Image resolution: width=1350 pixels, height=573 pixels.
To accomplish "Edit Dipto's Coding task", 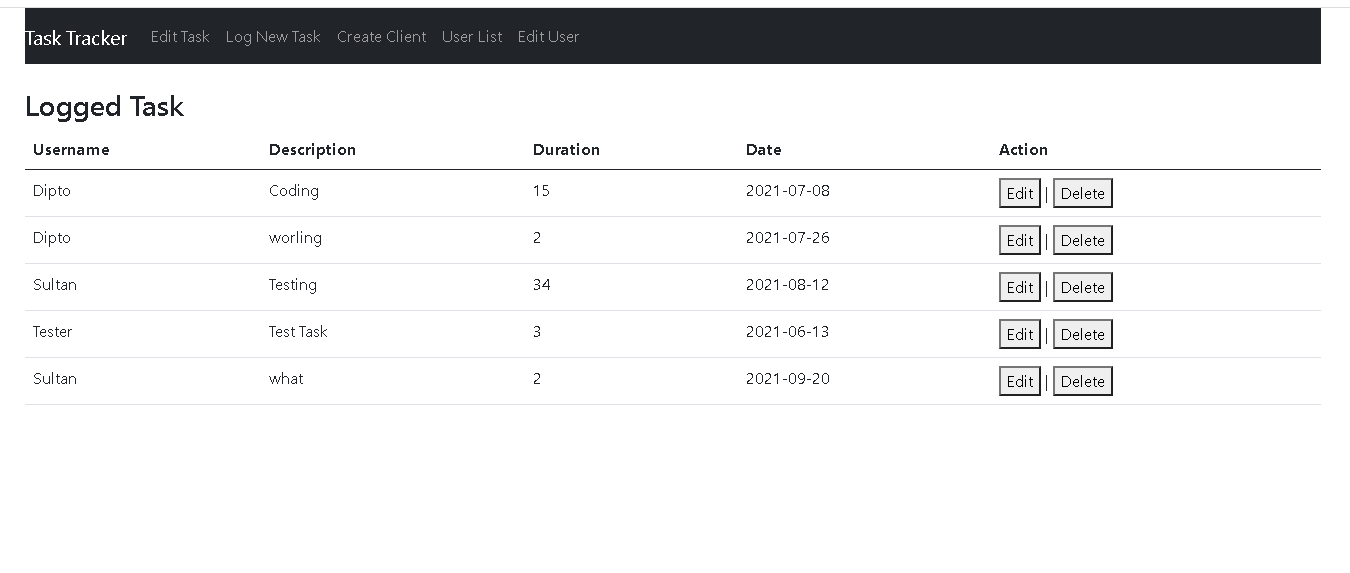I will coord(1020,193).
